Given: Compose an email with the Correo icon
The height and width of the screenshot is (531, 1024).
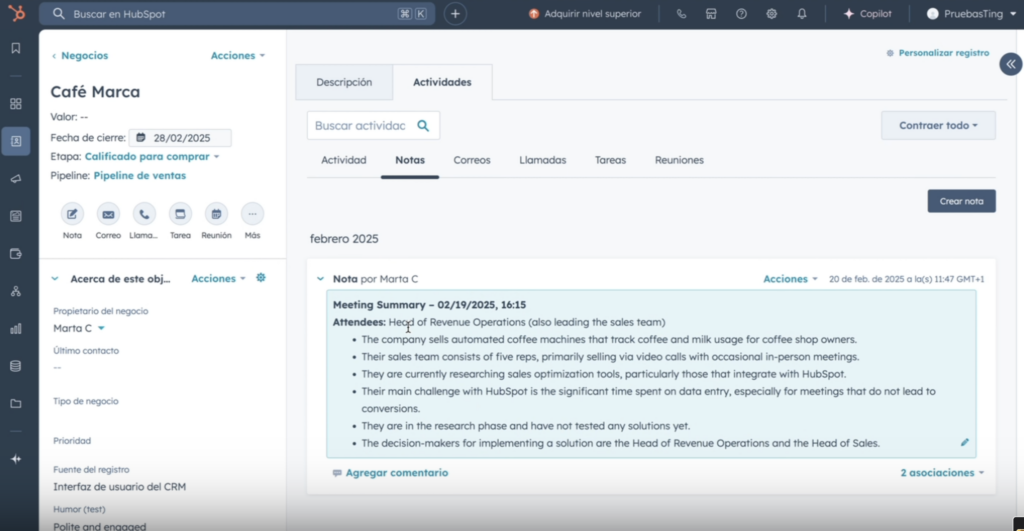Looking at the screenshot, I should (x=108, y=214).
